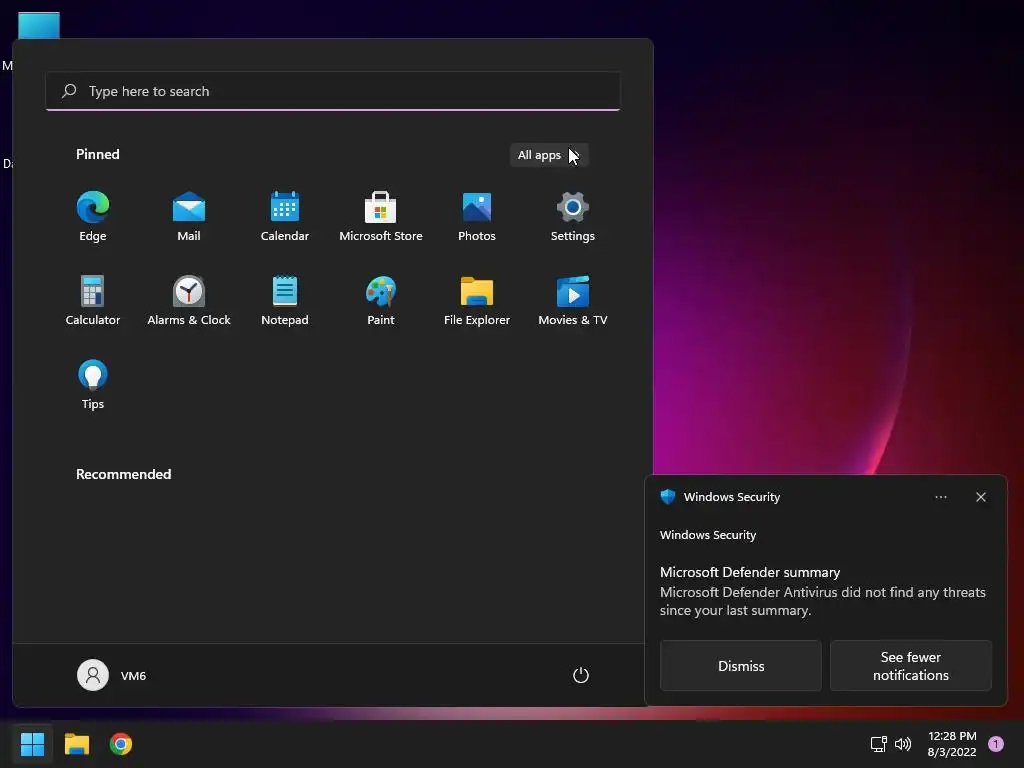Open File Explorer from the taskbar
The image size is (1024, 768).
76,744
